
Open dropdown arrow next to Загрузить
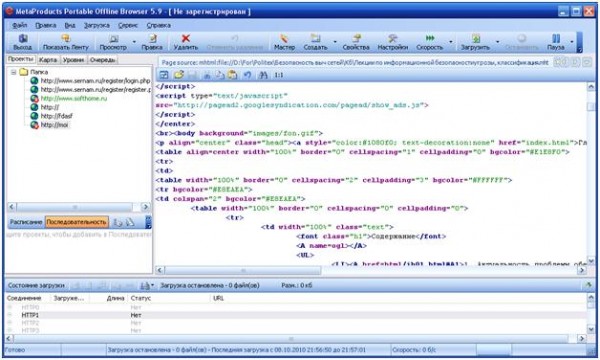[x=497, y=42]
